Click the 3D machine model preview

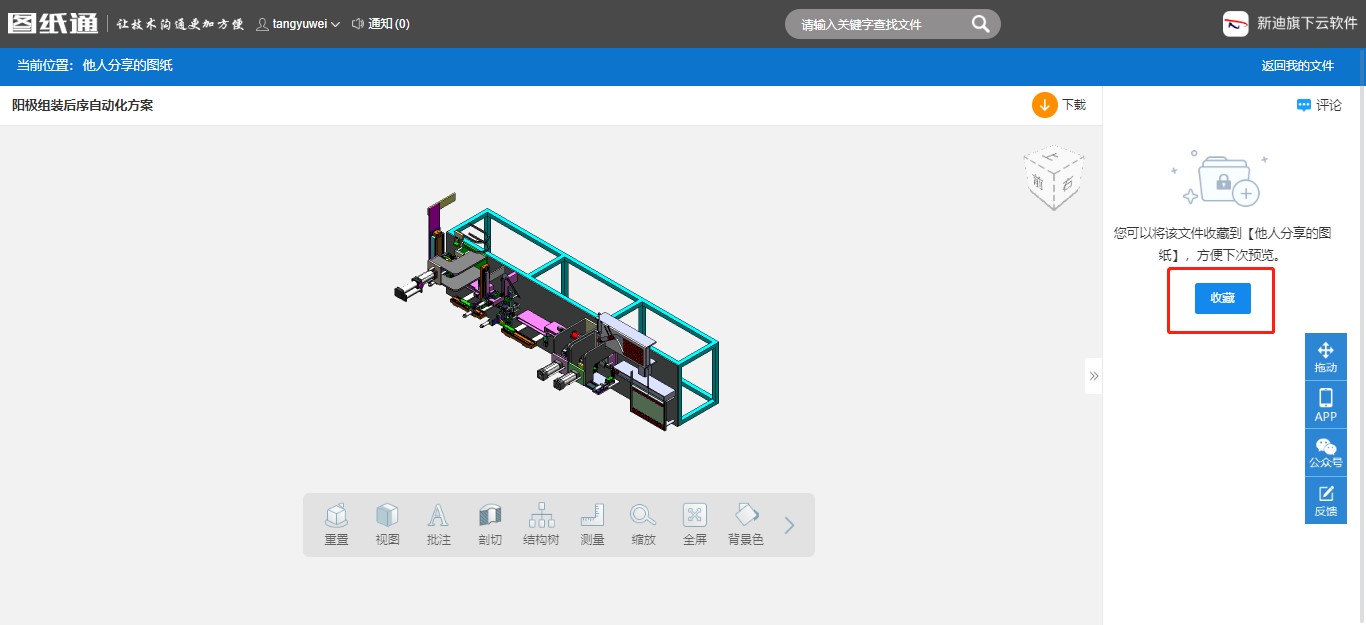[556, 313]
